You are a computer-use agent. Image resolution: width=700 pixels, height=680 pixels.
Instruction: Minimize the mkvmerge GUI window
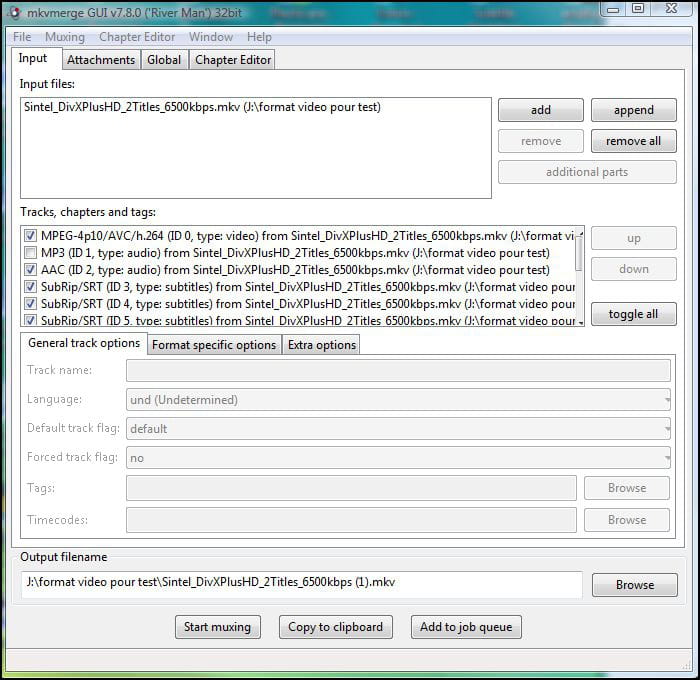(613, 8)
